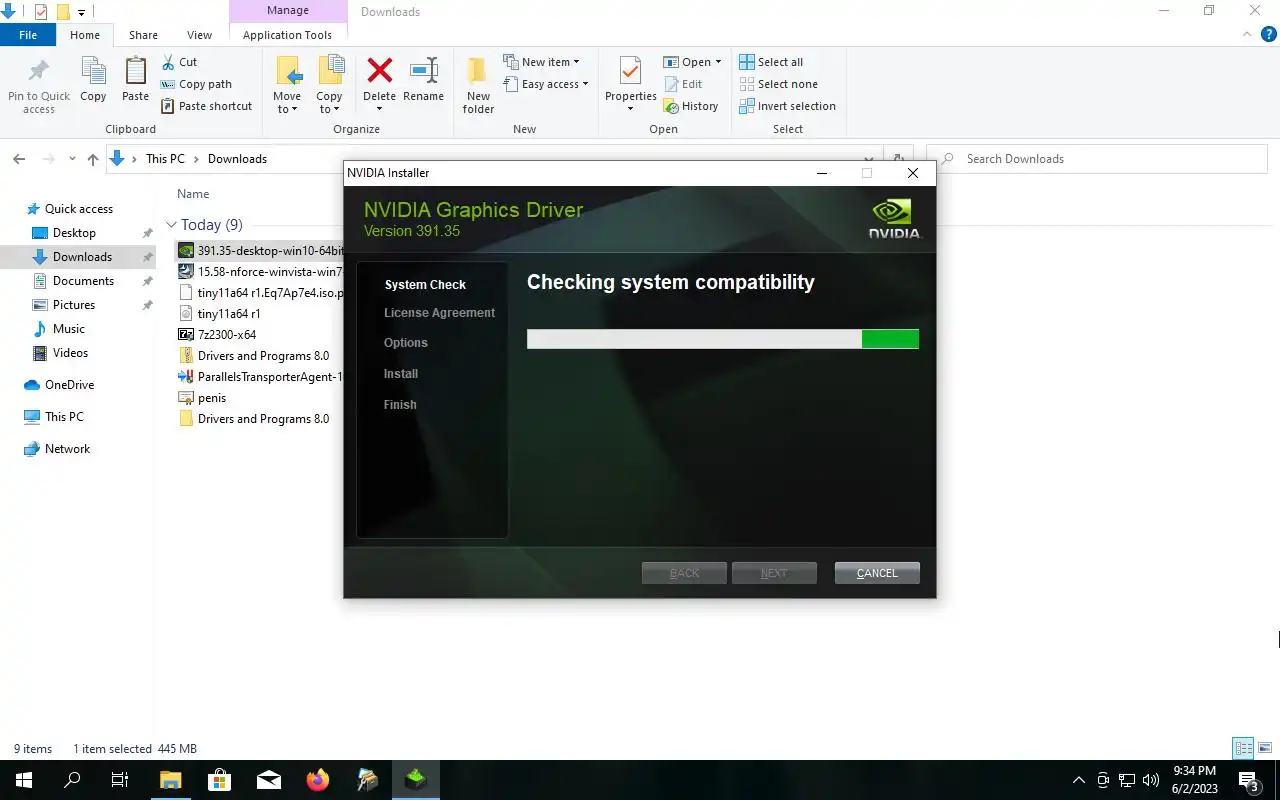Create a New folder
Viewport: 1280px width, 800px height.
point(478,85)
